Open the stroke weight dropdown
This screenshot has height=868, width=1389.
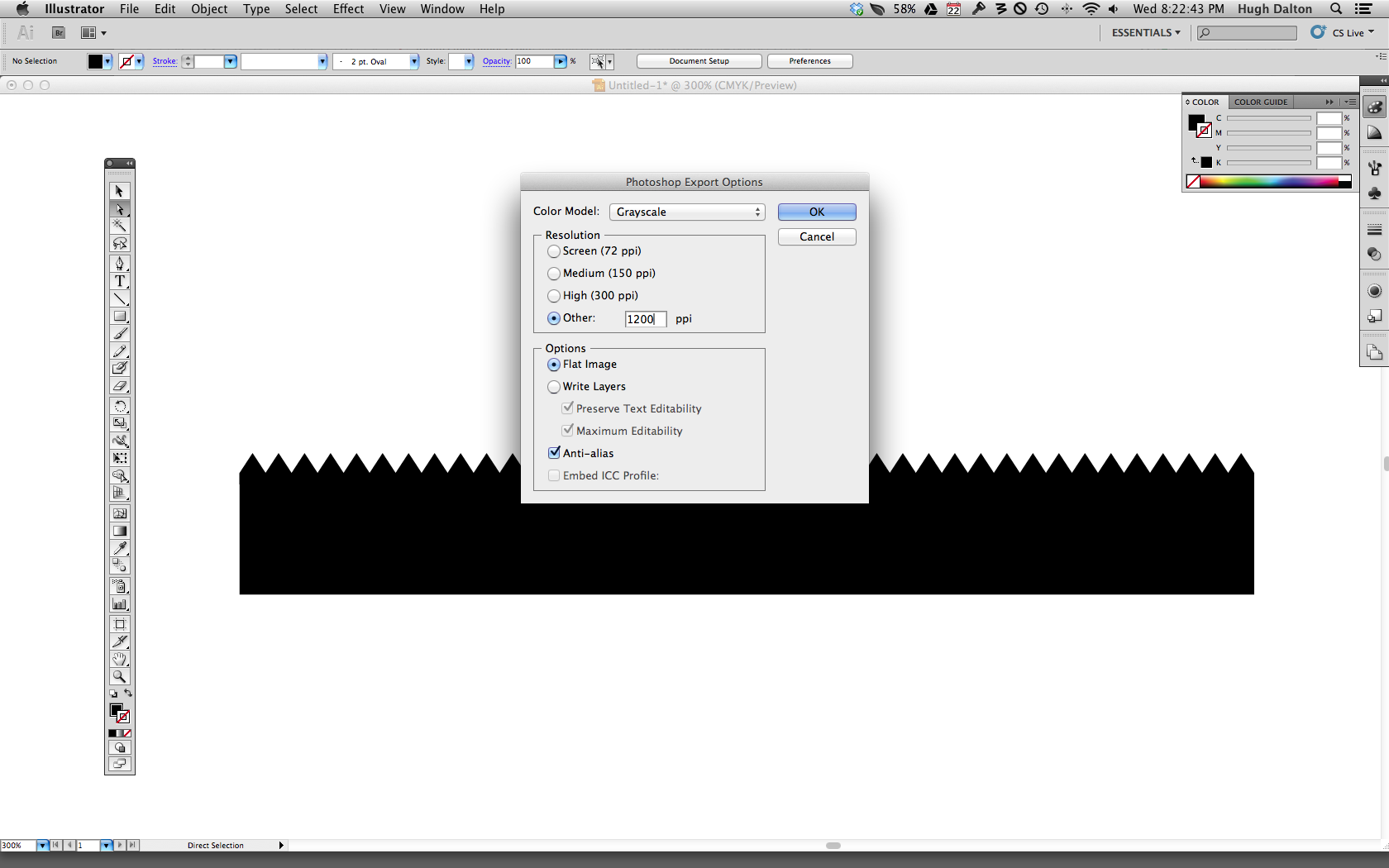pos(230,61)
